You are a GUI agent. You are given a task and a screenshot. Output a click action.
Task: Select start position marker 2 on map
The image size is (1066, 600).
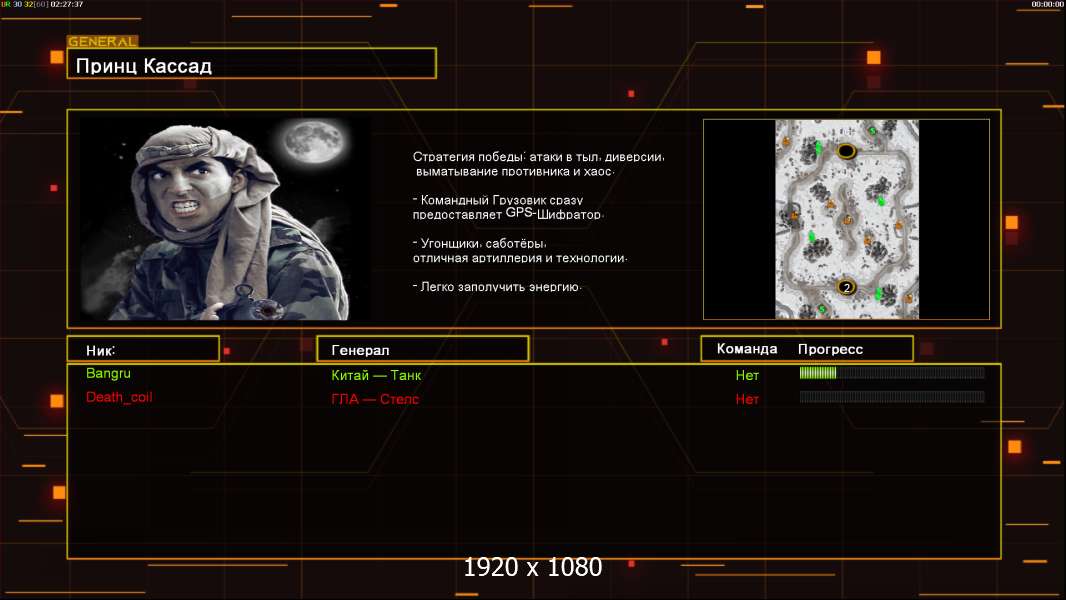846,287
